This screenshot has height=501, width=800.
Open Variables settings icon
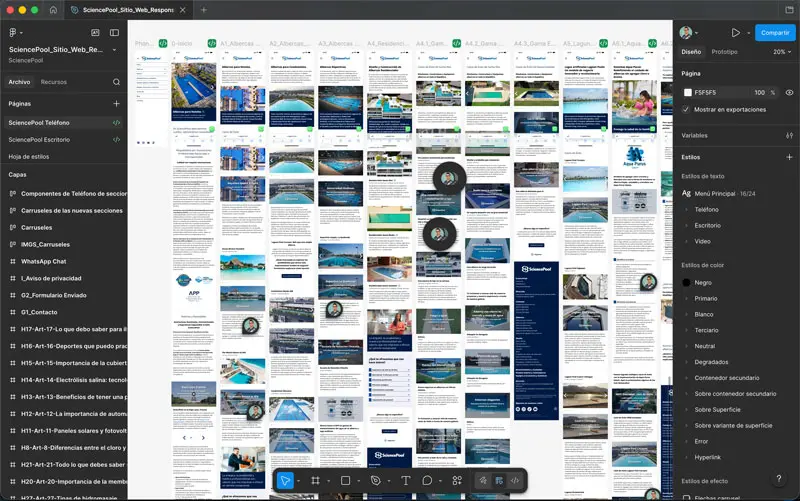pos(789,135)
